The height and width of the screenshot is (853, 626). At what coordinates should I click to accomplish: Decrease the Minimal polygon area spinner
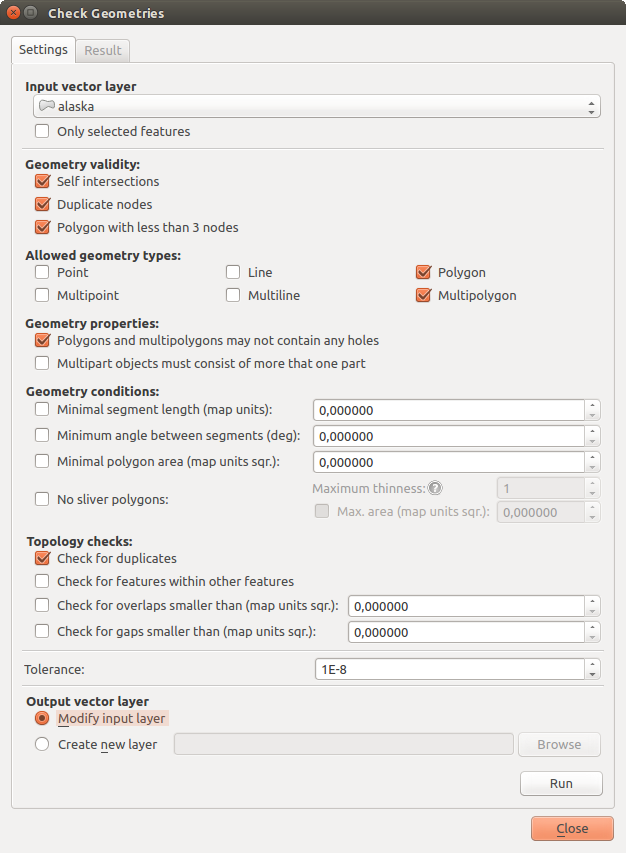point(593,467)
